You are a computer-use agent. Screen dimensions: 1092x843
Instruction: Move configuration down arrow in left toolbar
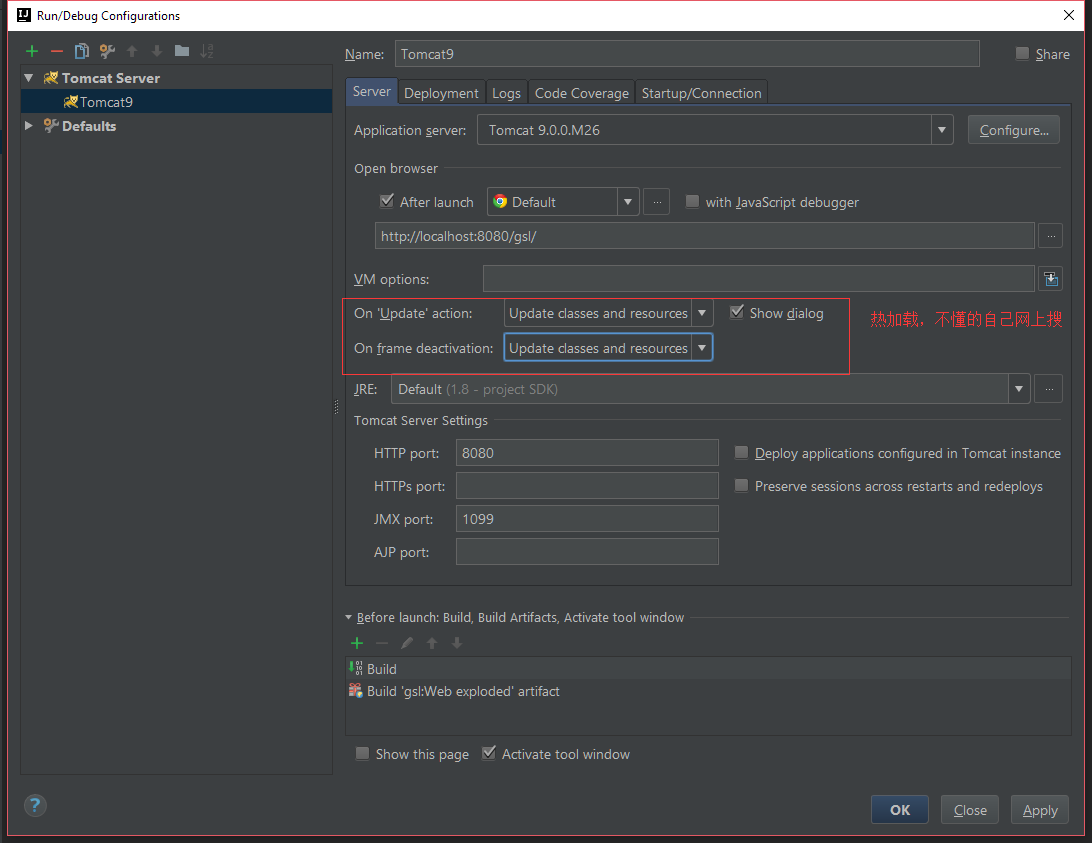157,51
